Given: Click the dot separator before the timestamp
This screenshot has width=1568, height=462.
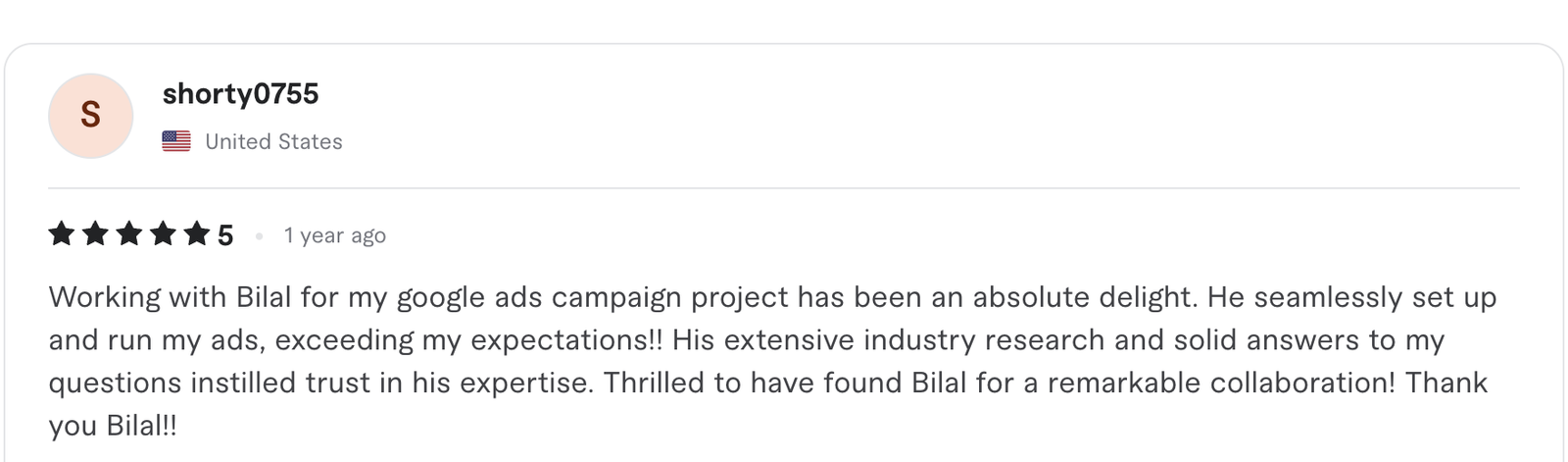Looking at the screenshot, I should pos(259,235).
